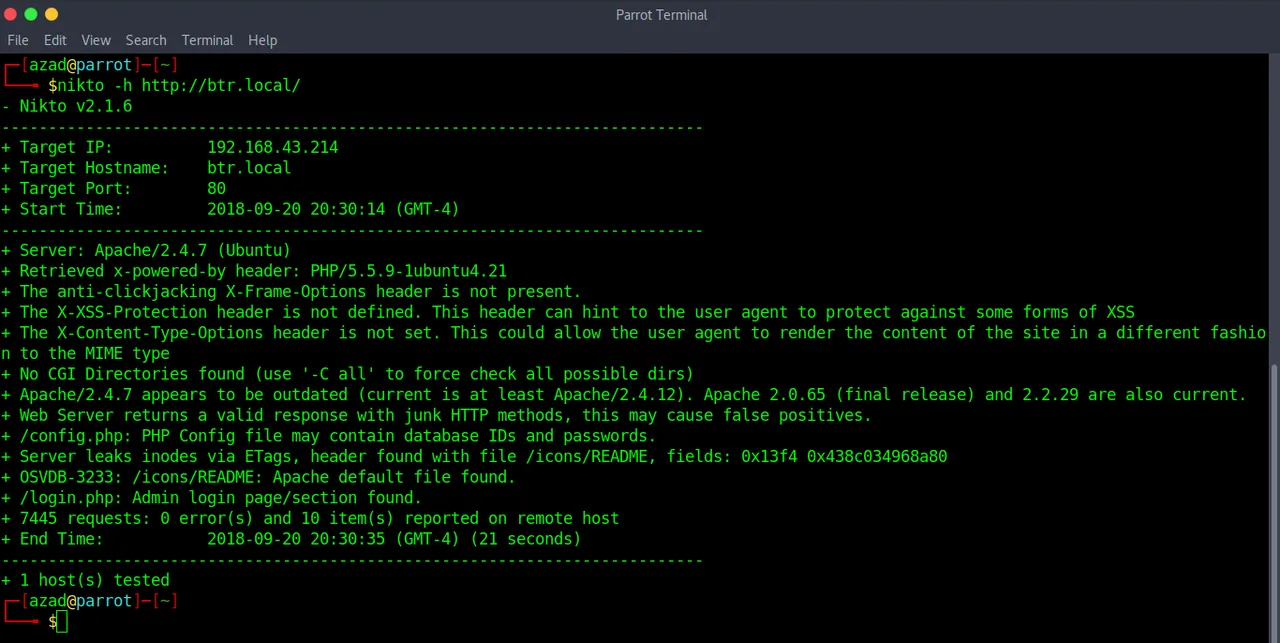Open the File menu
1280x643 pixels.
tap(18, 40)
